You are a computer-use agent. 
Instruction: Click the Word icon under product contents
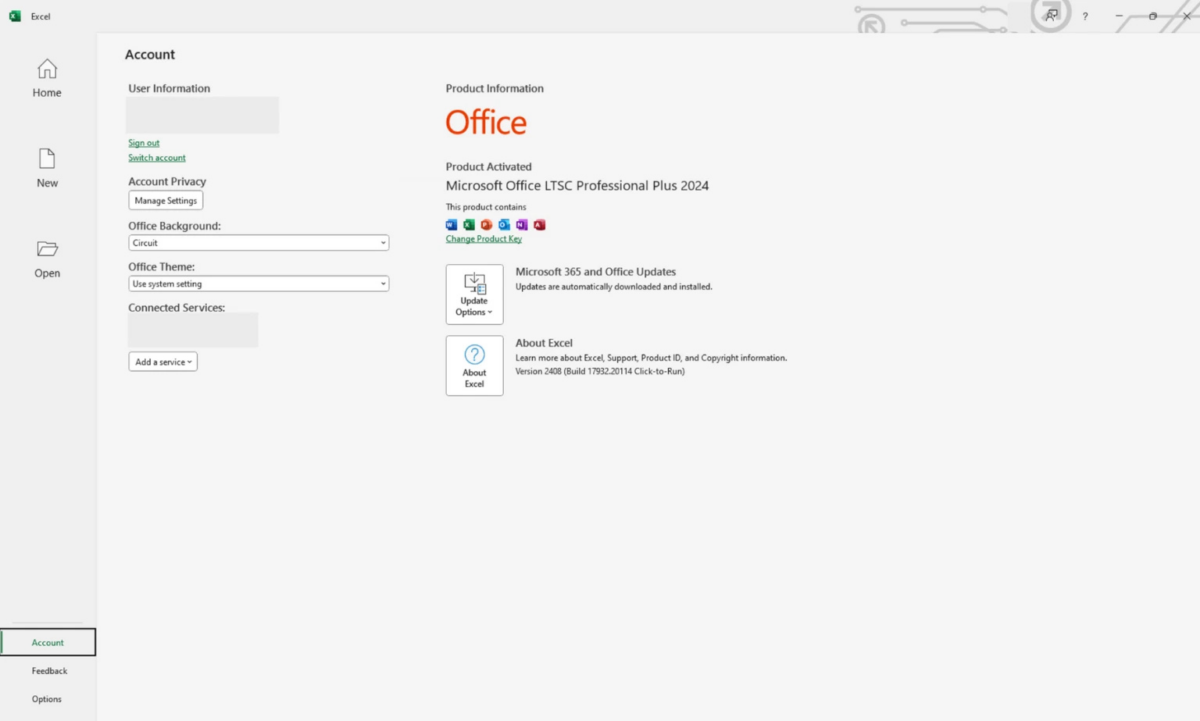[451, 225]
